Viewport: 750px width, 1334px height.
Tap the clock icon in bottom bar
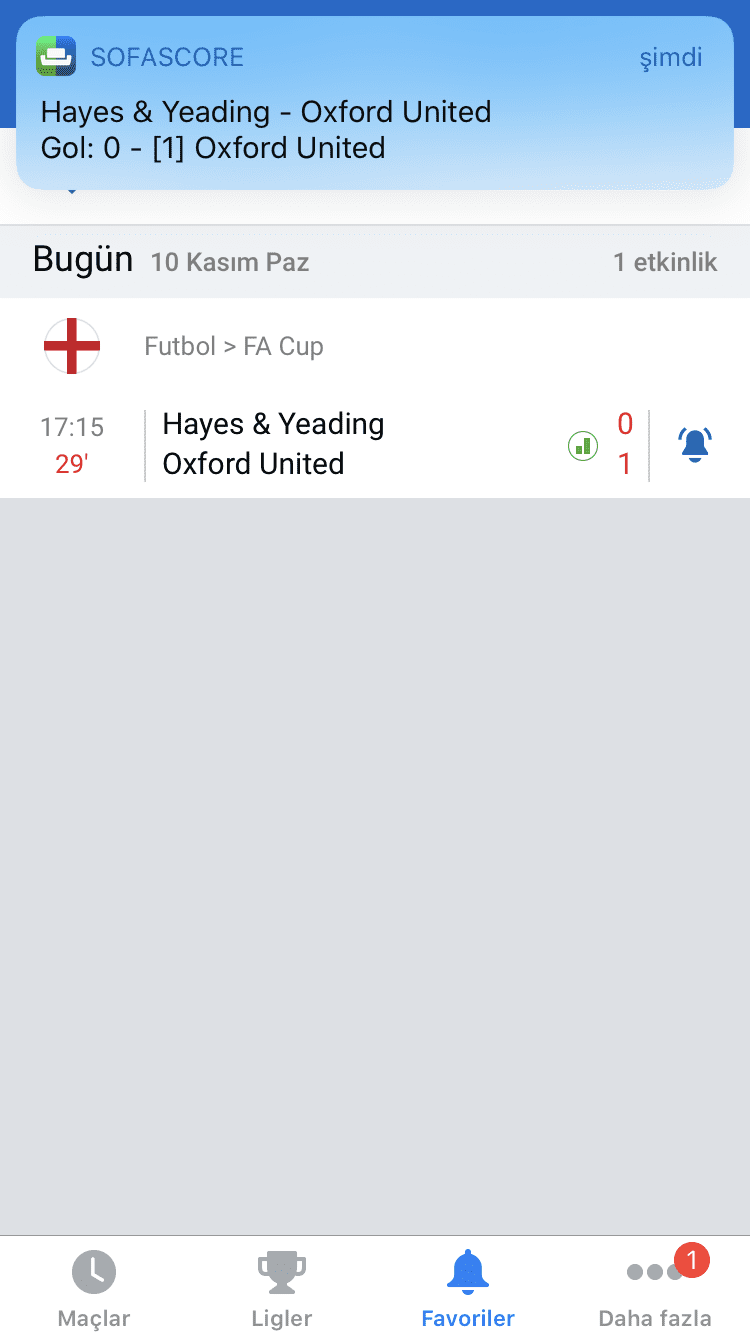(94, 1272)
